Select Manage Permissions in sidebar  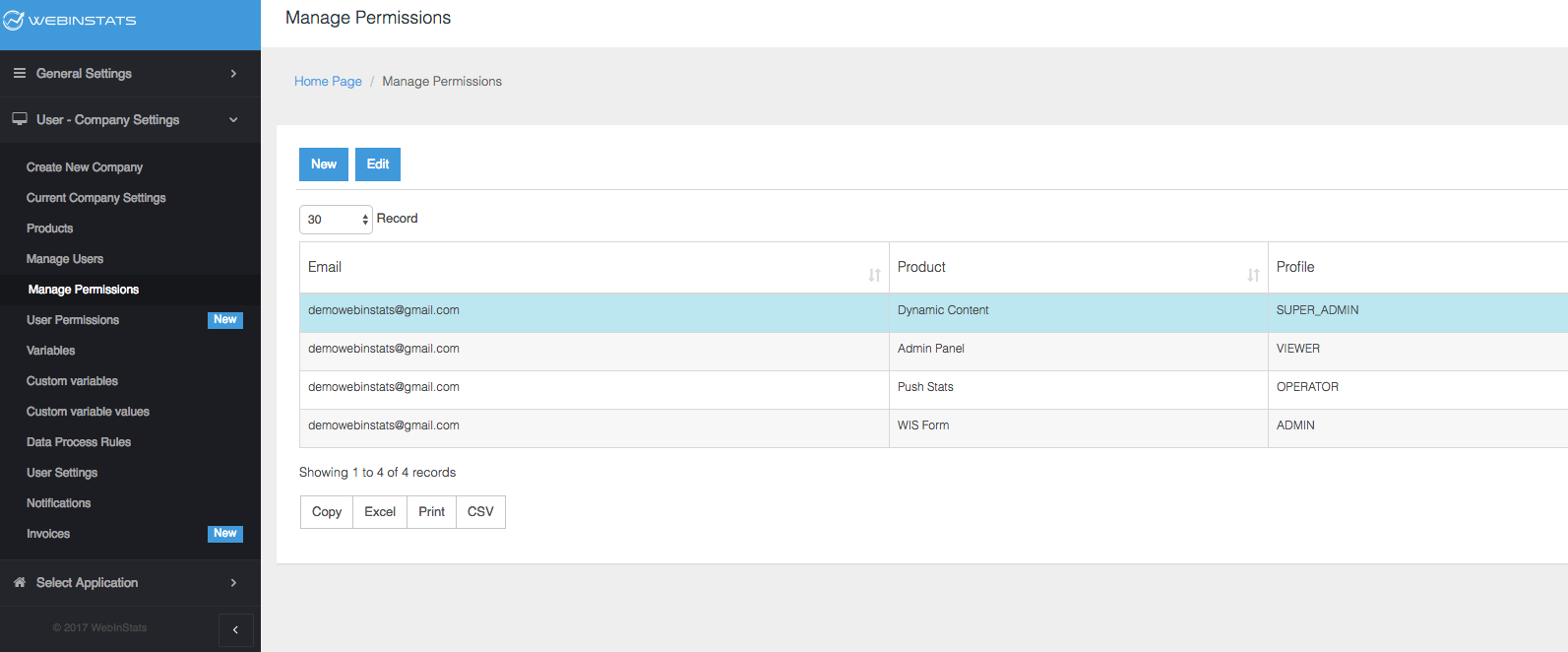coord(84,290)
